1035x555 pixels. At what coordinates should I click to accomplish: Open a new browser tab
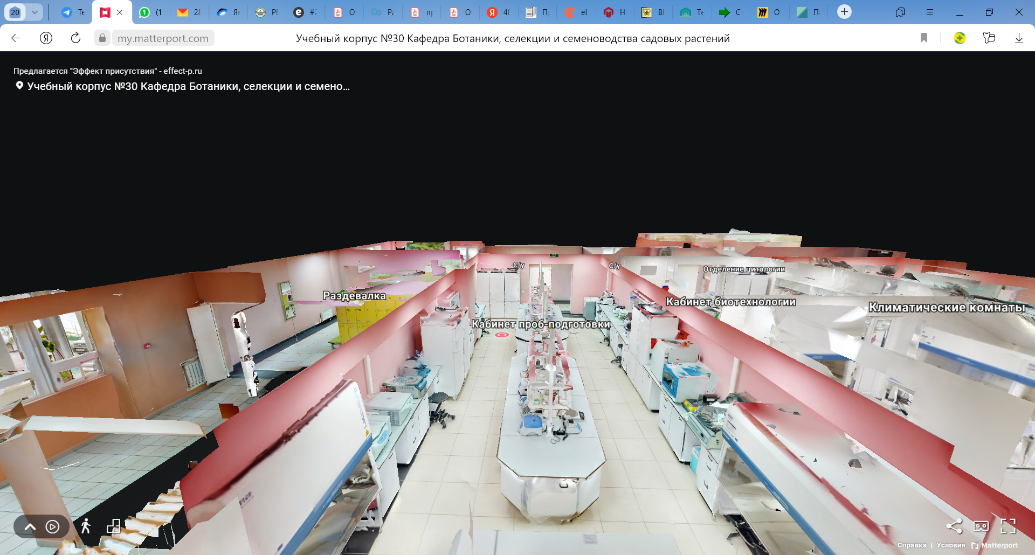click(x=844, y=12)
